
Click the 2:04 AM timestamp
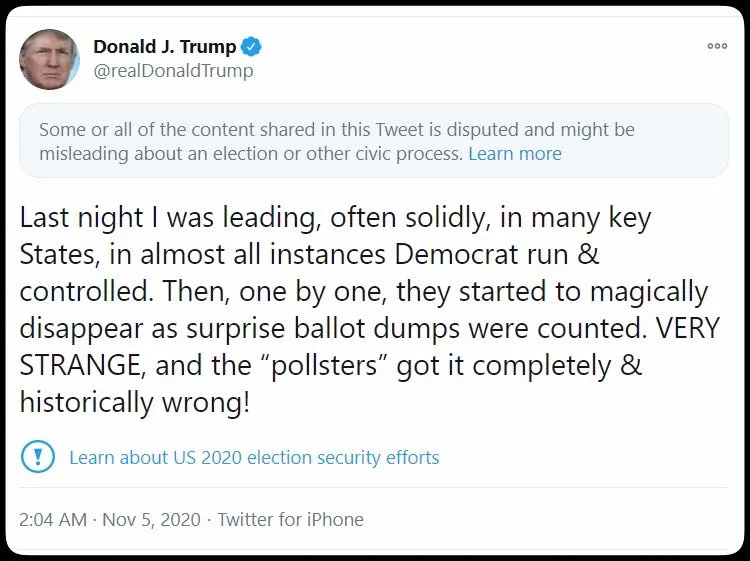(52, 519)
